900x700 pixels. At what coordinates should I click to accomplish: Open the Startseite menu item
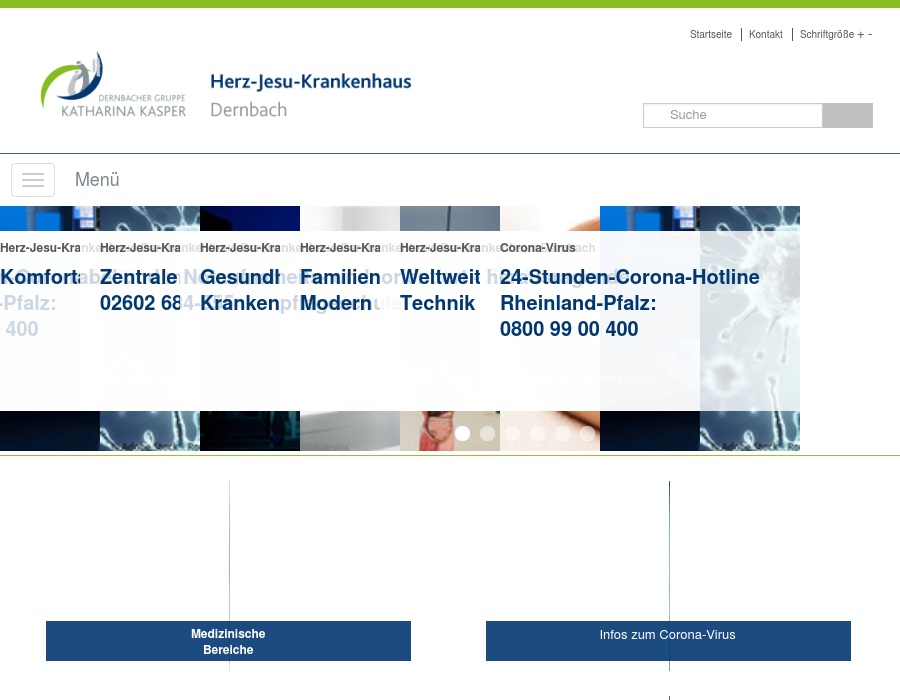(x=711, y=34)
